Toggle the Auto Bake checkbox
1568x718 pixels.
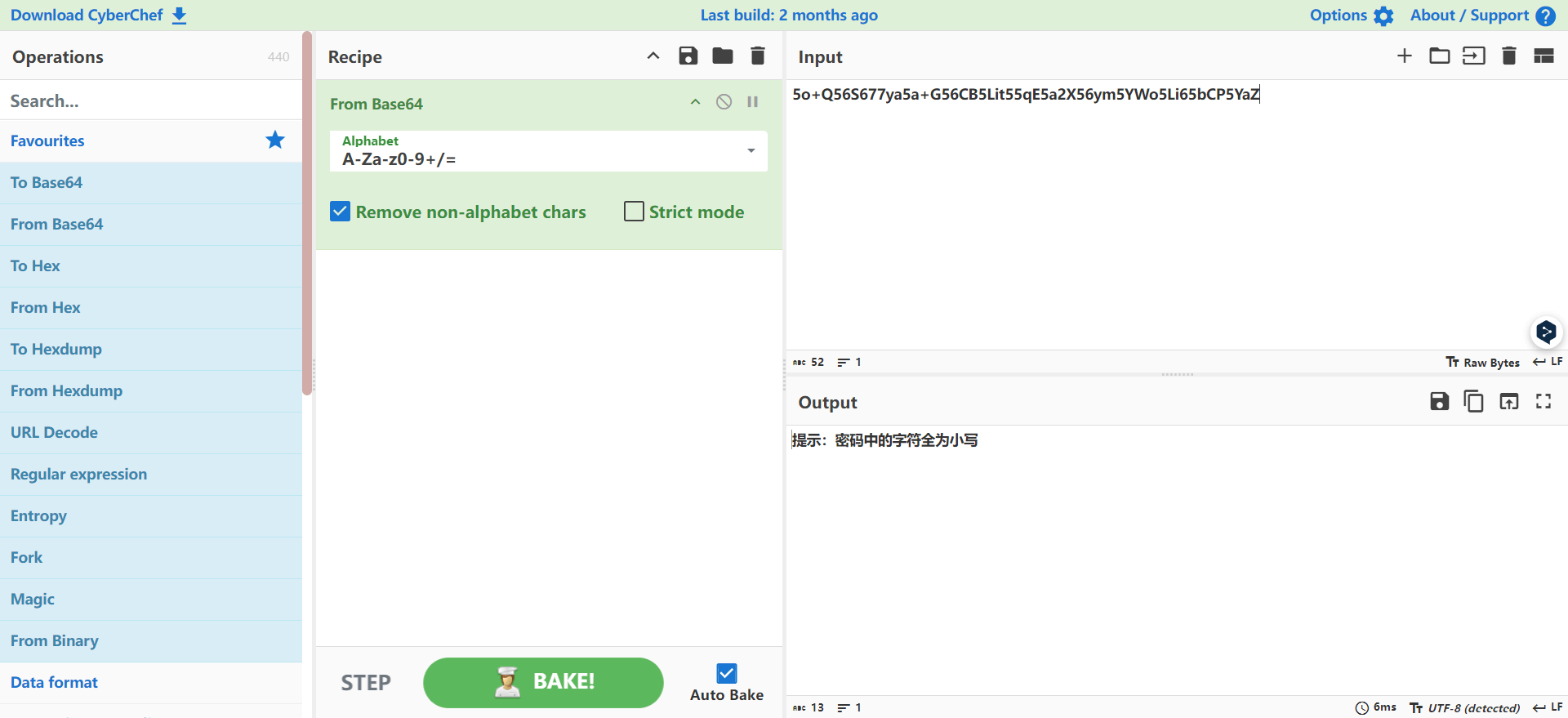tap(727, 673)
